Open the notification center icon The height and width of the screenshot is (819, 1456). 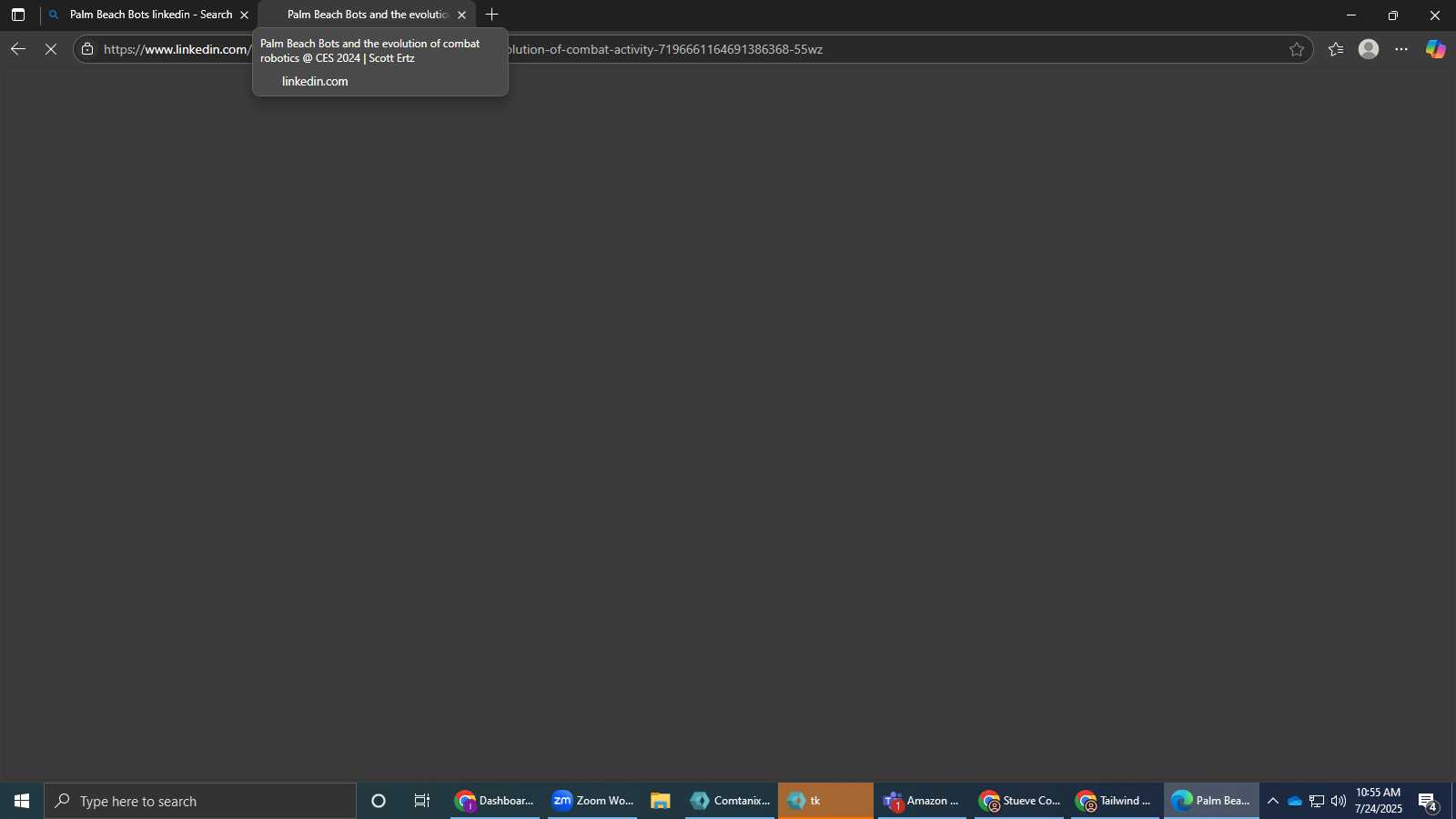coord(1428,801)
